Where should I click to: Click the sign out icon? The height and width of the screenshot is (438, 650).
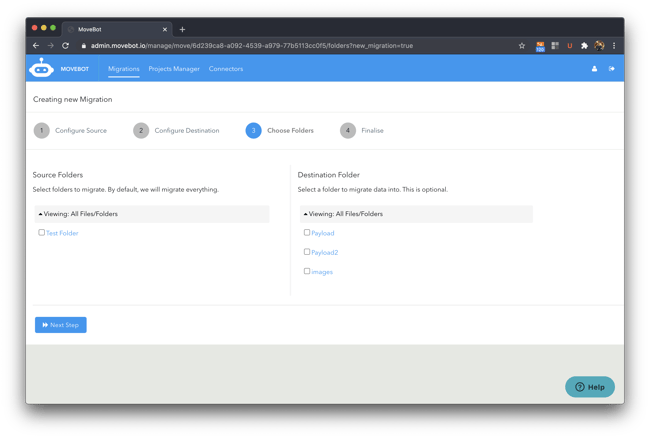coord(611,69)
